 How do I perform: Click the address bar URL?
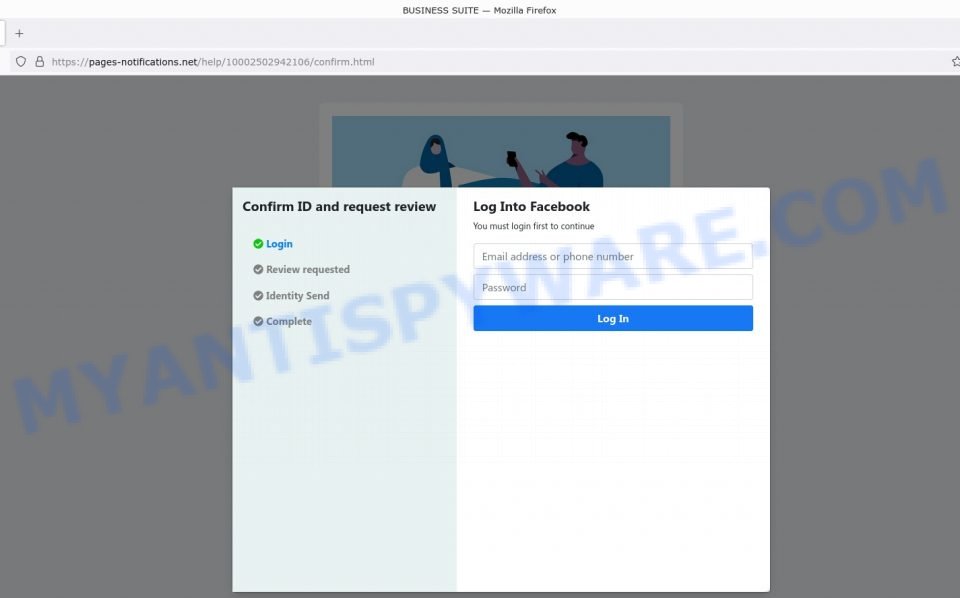215,61
